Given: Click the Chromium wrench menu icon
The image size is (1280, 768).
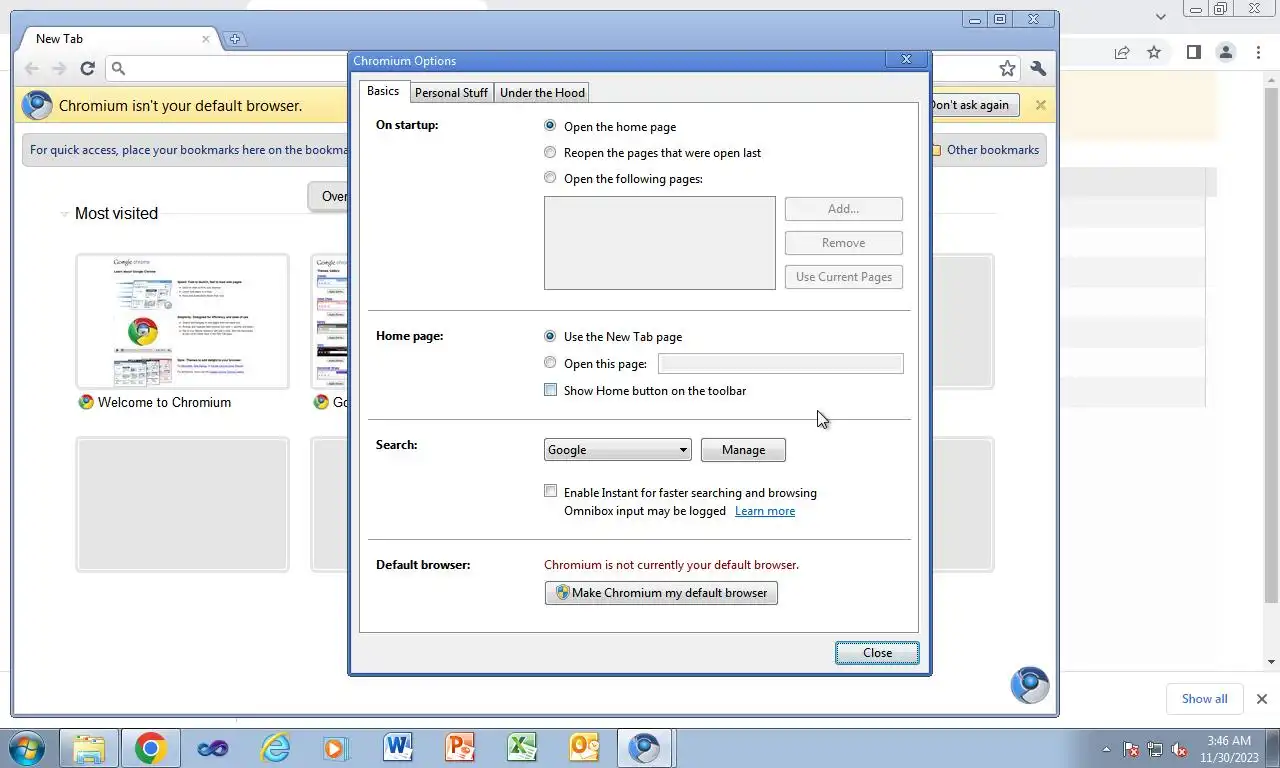Looking at the screenshot, I should (1038, 69).
